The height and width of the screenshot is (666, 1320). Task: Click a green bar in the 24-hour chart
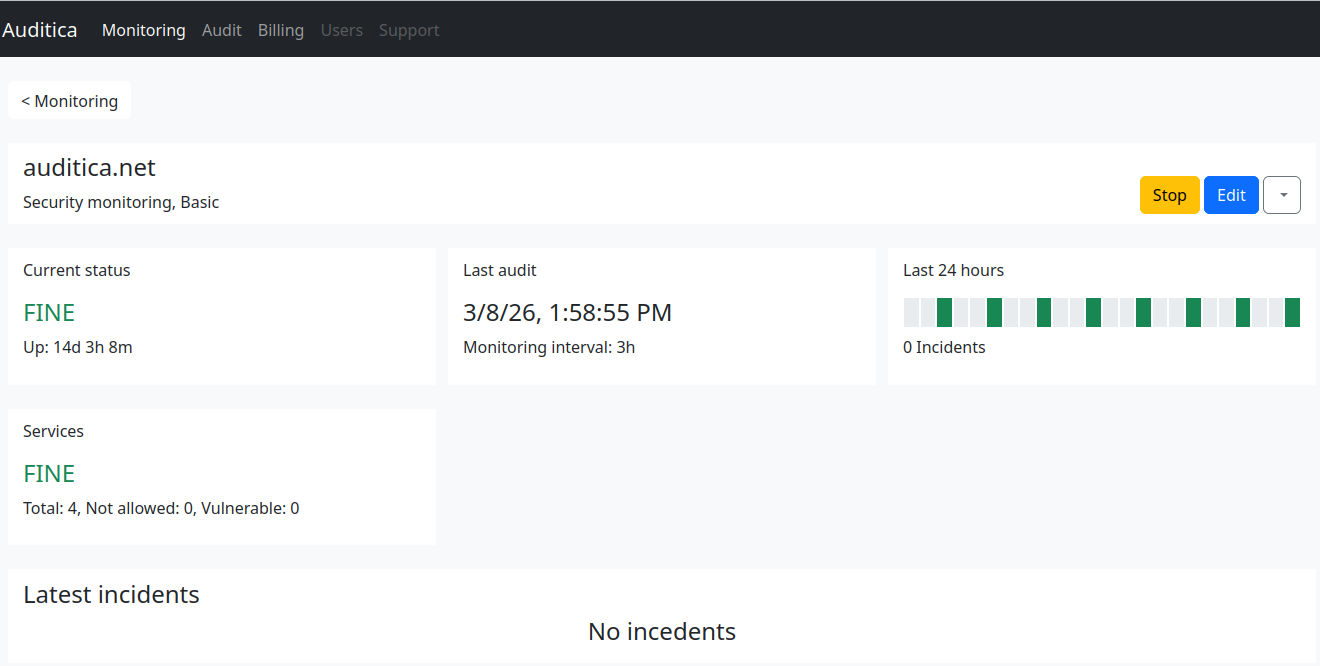coord(945,312)
